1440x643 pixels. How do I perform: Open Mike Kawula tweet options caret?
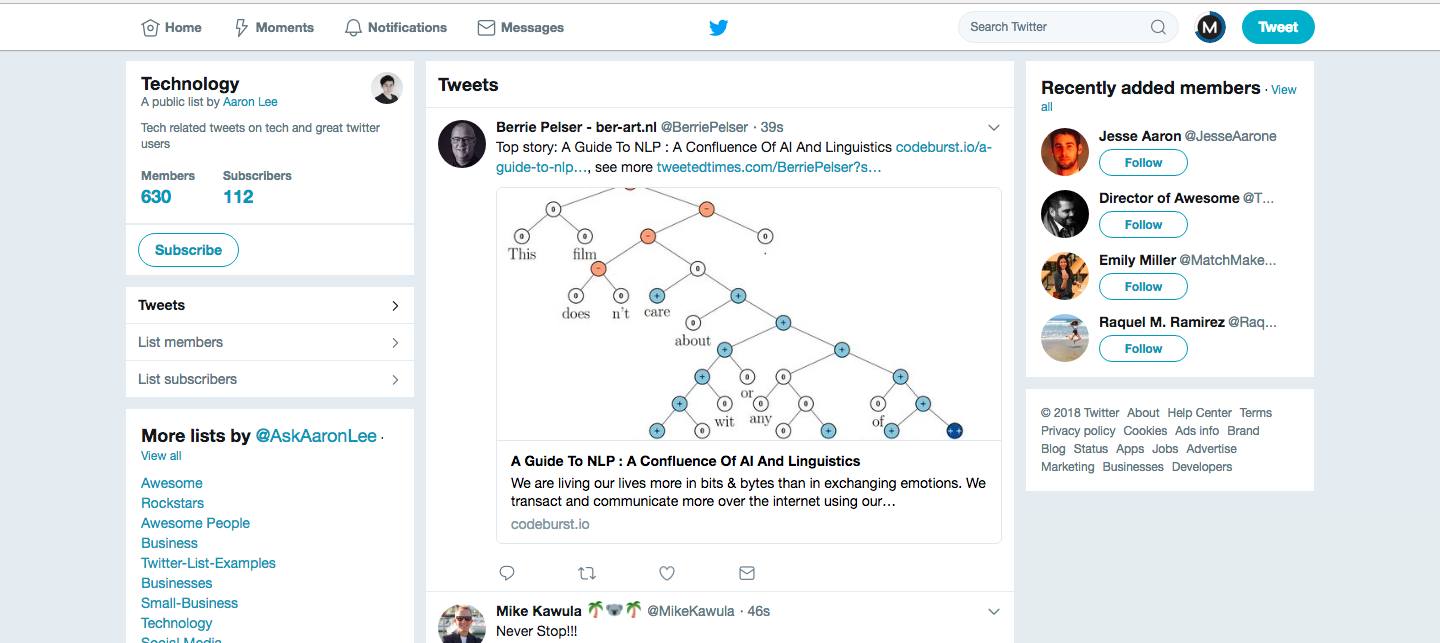point(994,611)
